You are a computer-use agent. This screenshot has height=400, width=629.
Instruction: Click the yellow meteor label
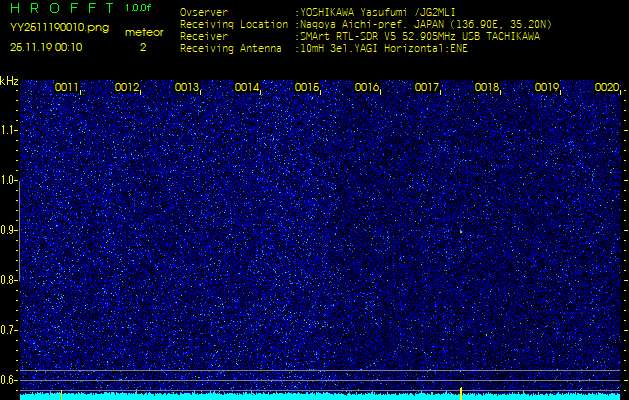(143, 32)
